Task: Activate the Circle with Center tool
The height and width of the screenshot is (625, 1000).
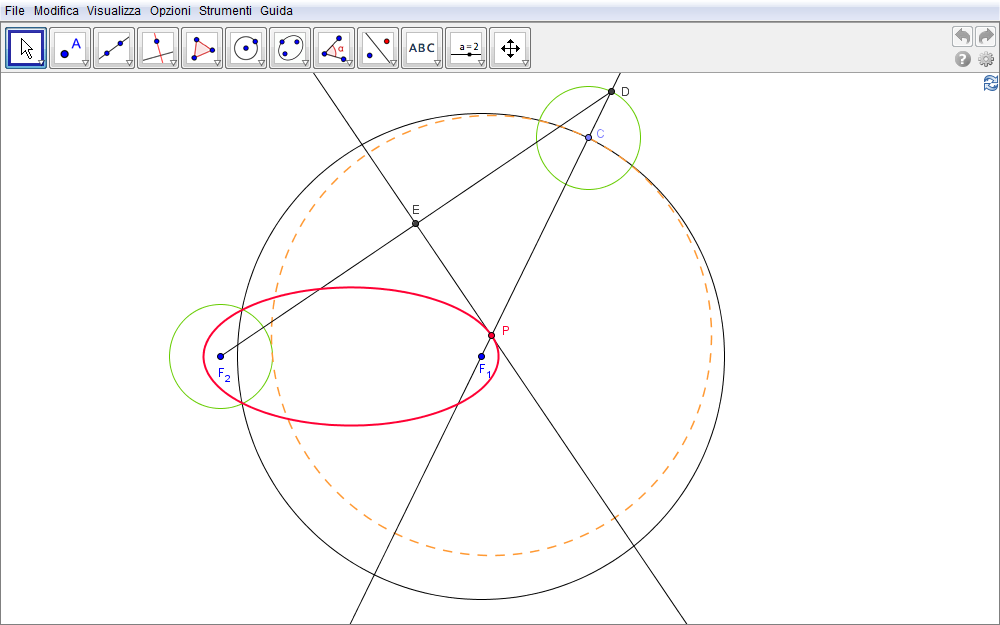Action: click(246, 47)
